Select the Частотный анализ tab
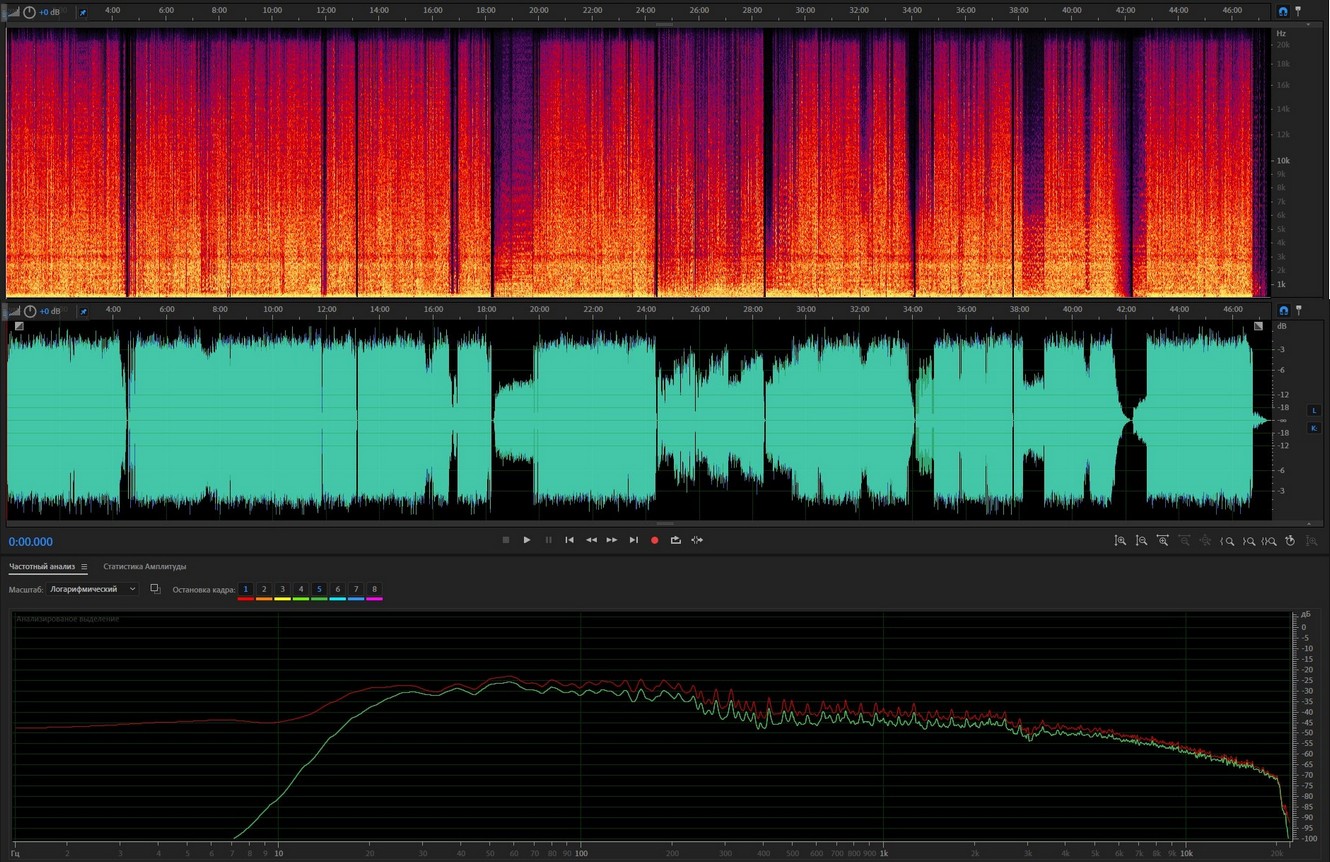1330x862 pixels. (42, 567)
